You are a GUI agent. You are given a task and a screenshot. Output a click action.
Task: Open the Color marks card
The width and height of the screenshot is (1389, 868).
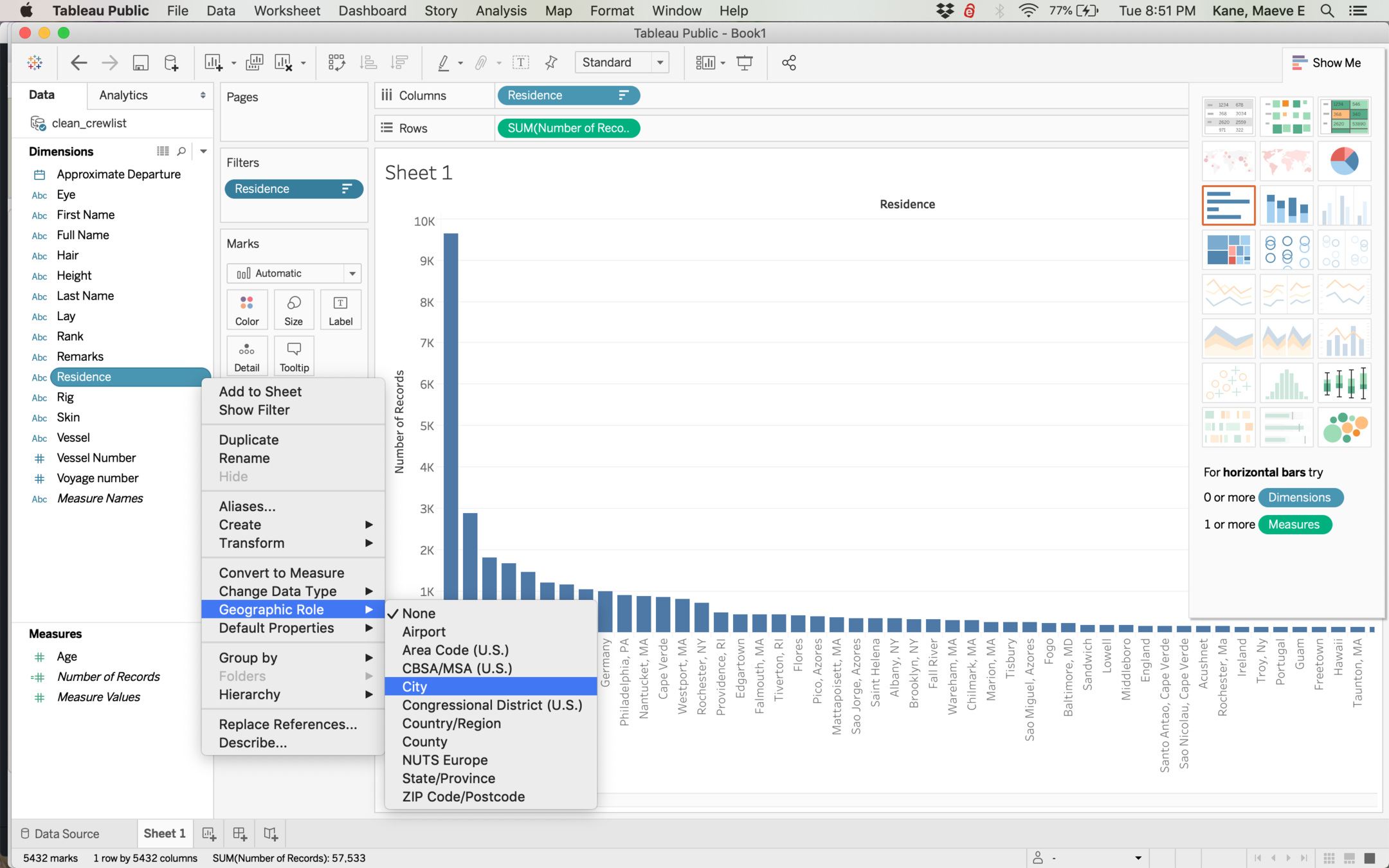[x=247, y=310]
